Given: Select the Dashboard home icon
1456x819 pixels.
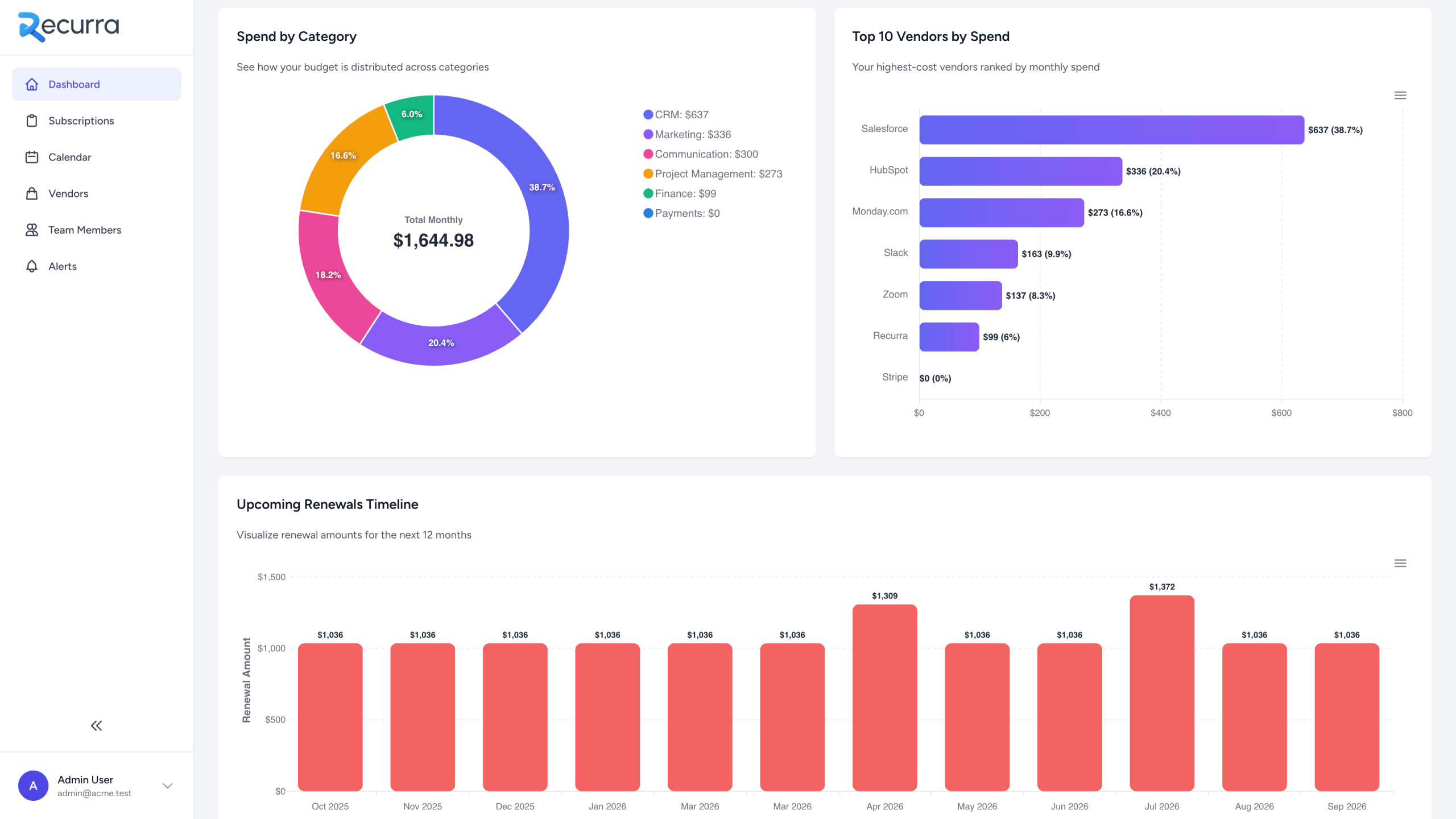Looking at the screenshot, I should click(32, 84).
